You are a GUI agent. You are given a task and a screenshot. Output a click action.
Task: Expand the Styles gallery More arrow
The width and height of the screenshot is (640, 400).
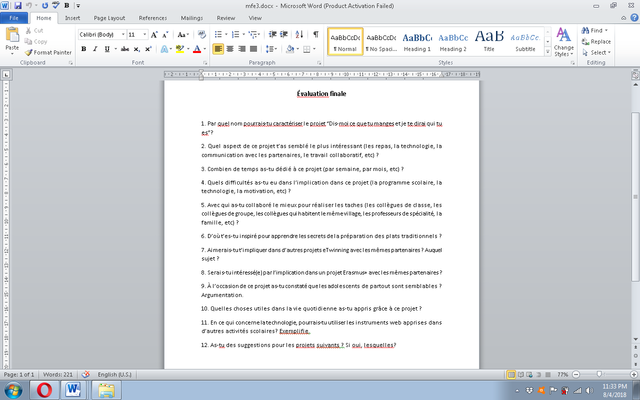(x=548, y=52)
